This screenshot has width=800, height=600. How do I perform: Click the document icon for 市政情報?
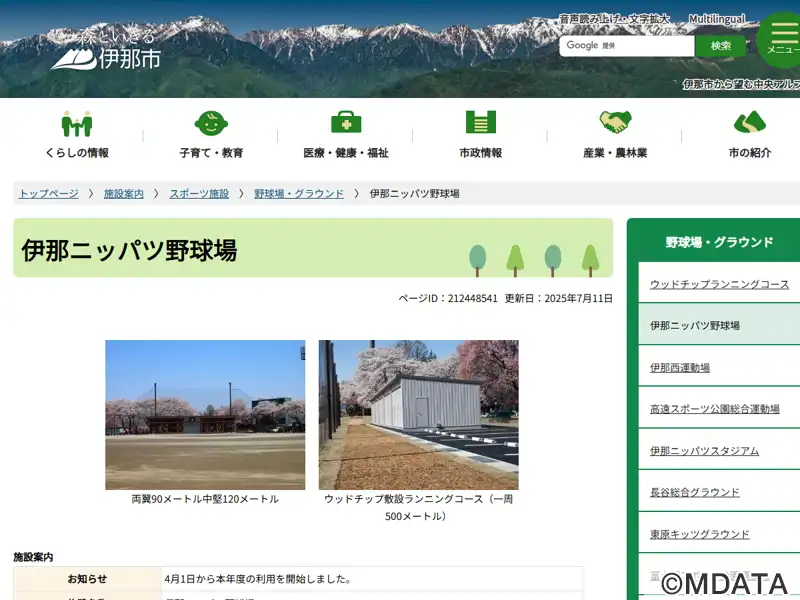pyautogui.click(x=481, y=122)
